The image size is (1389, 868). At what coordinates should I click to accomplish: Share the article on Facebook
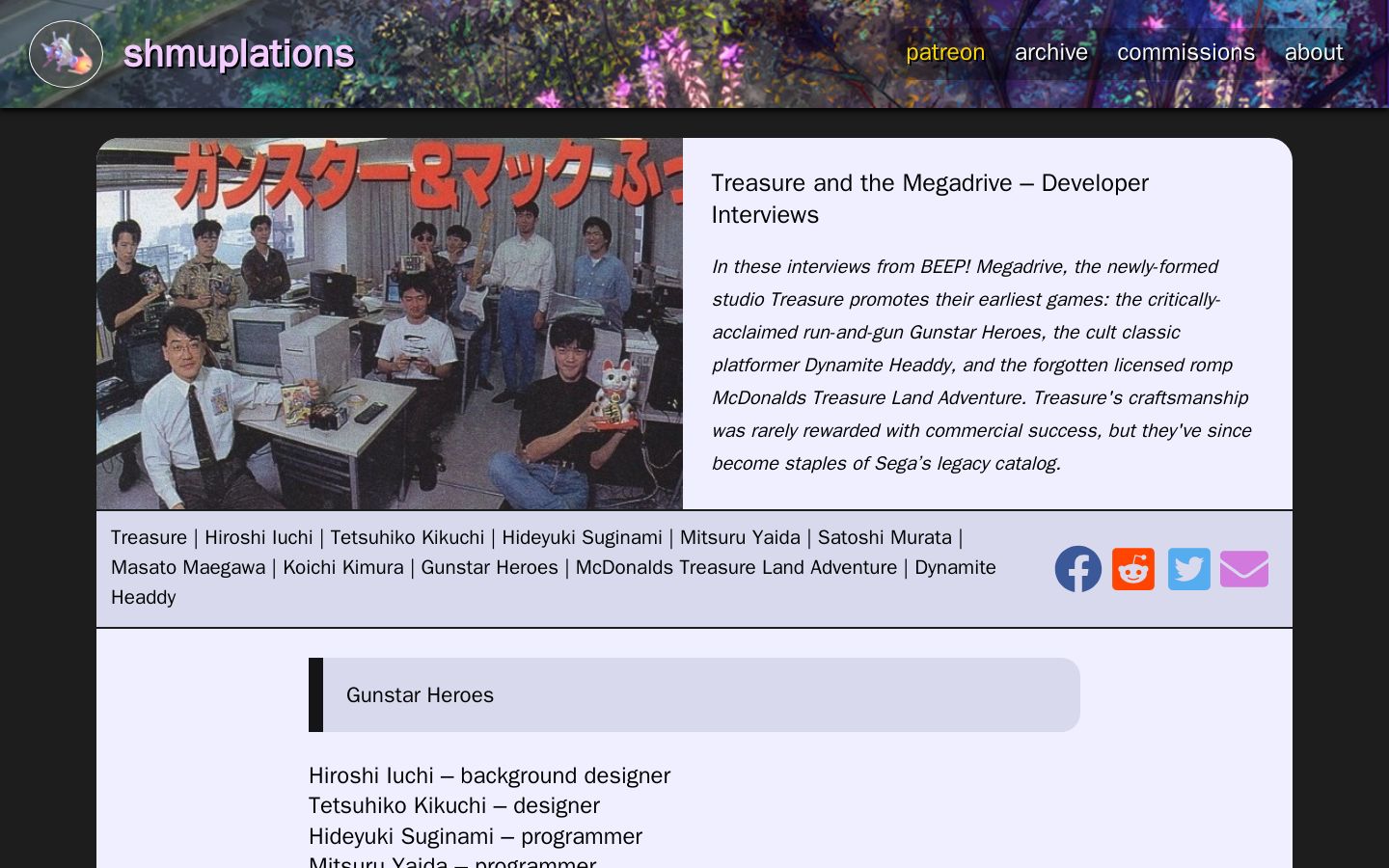pos(1078,569)
